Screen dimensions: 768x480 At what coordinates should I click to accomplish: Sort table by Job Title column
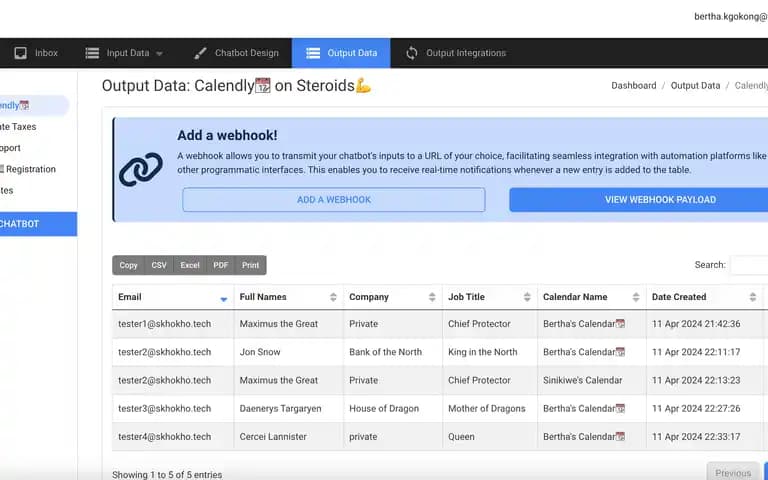pos(490,297)
